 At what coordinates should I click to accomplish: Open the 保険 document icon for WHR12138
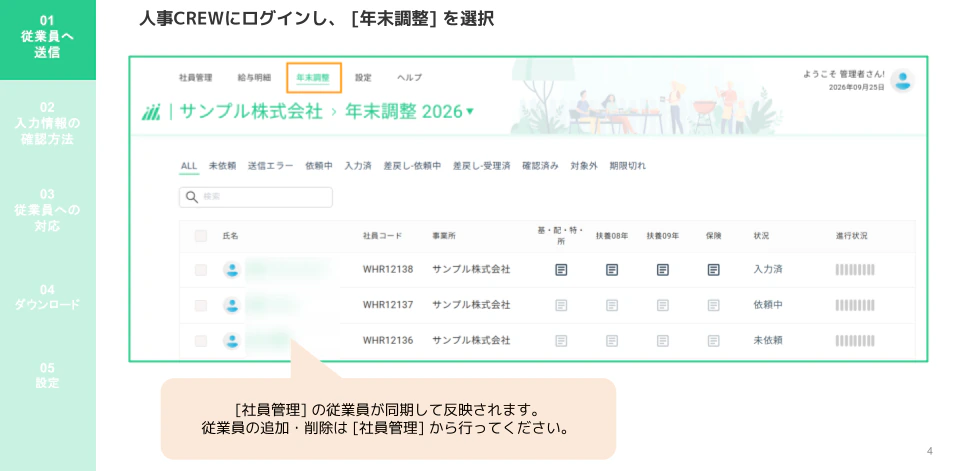(x=713, y=269)
